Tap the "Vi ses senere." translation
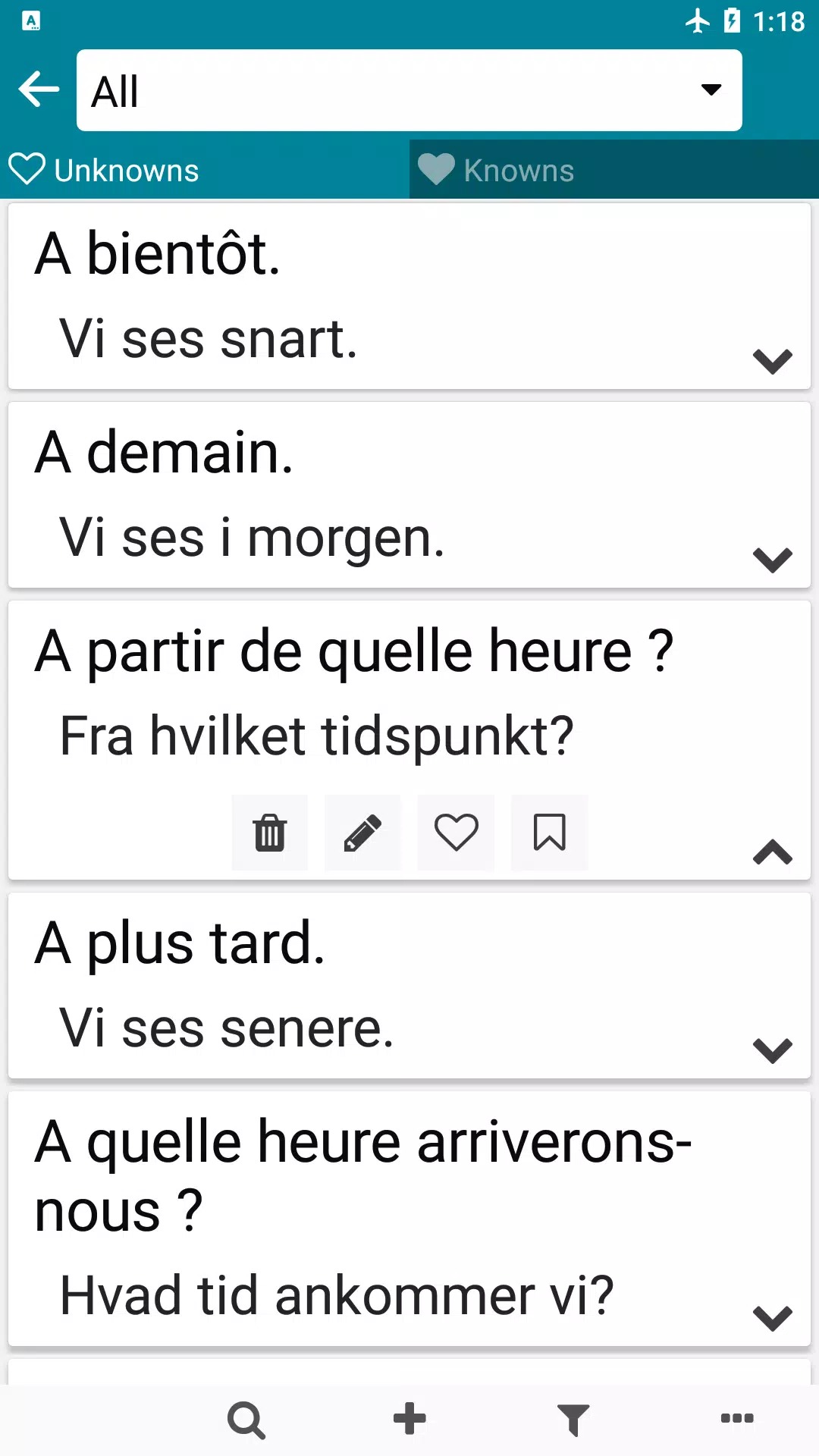Image resolution: width=819 pixels, height=1456 pixels. pyautogui.click(x=227, y=1029)
